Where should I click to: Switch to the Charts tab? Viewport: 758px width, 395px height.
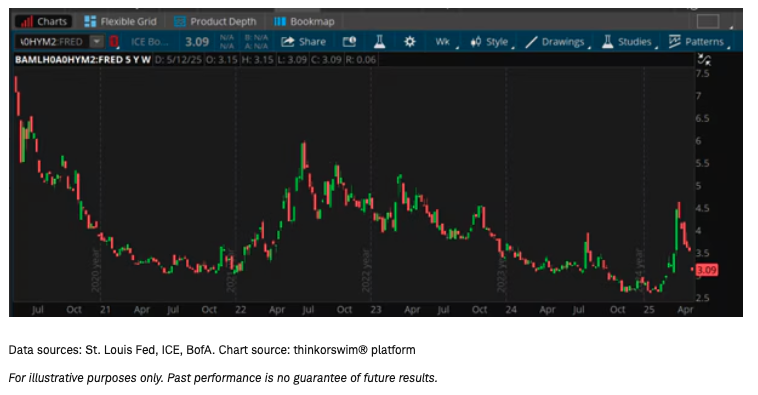tap(44, 21)
